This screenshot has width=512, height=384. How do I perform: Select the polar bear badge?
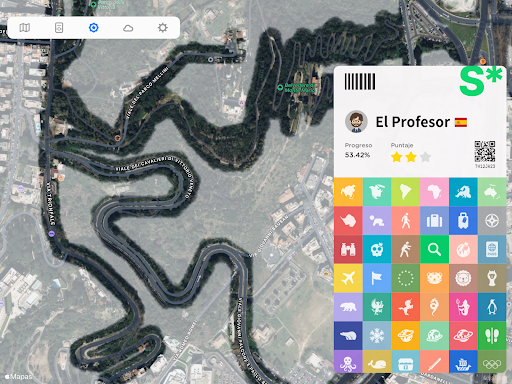[x=348, y=336]
